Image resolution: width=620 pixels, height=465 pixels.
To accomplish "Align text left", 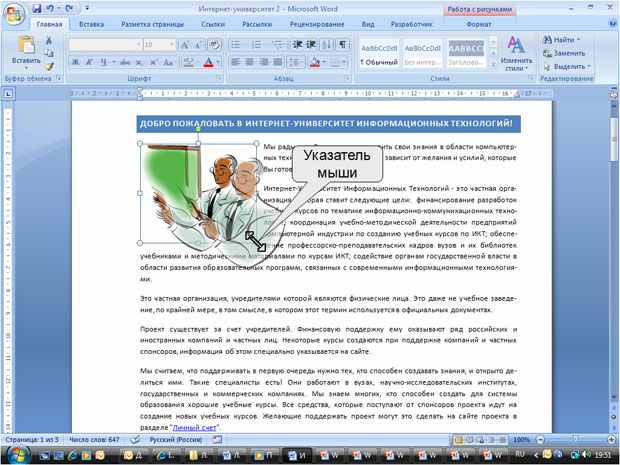I will (236, 62).
